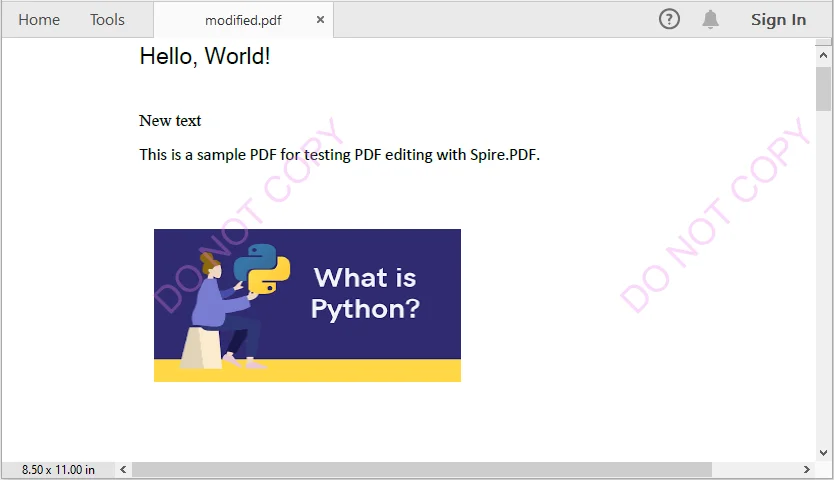
Task: Select the modified.pdf document tab
Action: coord(244,20)
